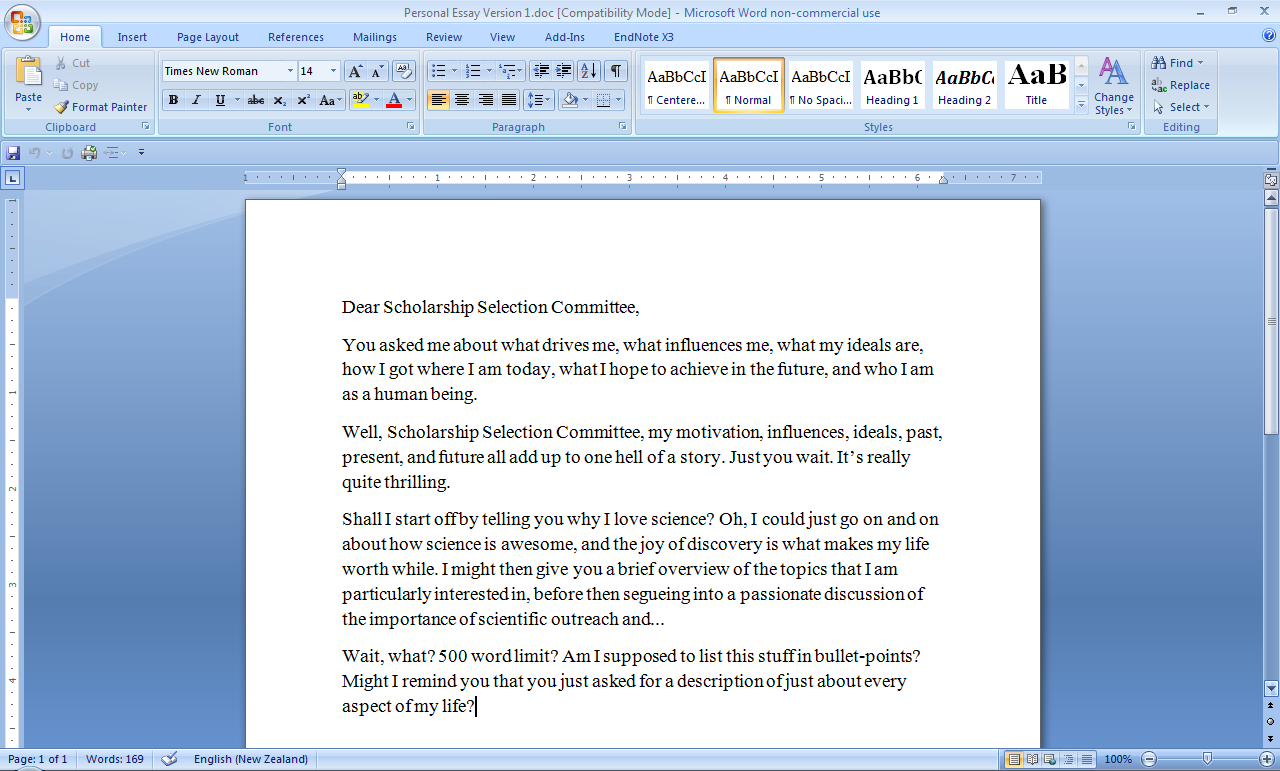Click the tab selector at ruler corner
This screenshot has width=1280, height=771.
[12, 179]
